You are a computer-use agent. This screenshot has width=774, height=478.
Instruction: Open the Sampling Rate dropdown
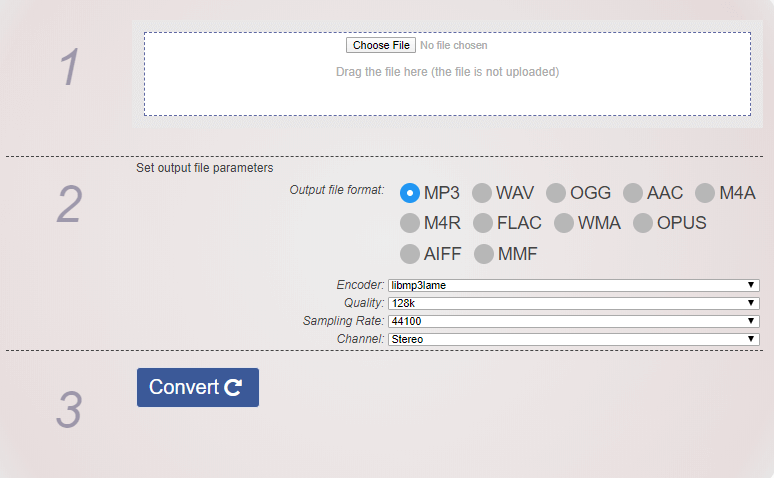573,321
